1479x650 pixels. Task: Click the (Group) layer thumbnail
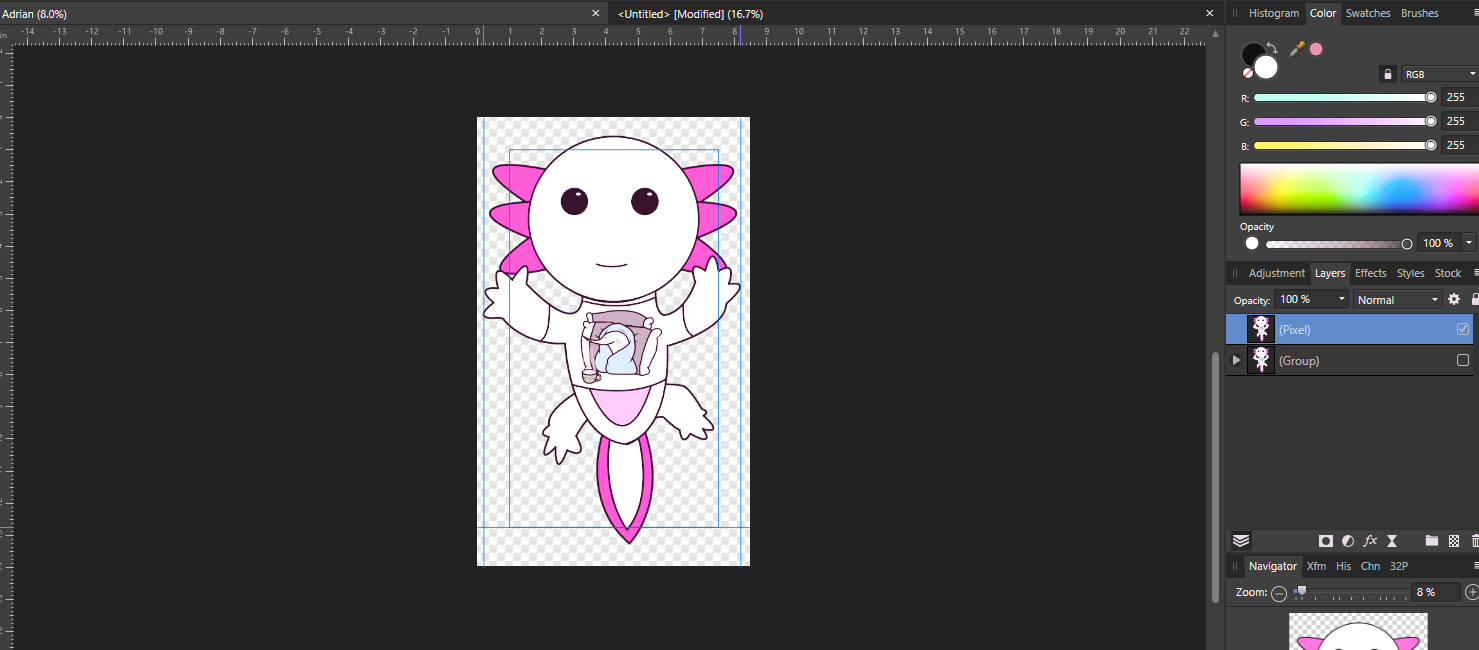tap(1261, 360)
